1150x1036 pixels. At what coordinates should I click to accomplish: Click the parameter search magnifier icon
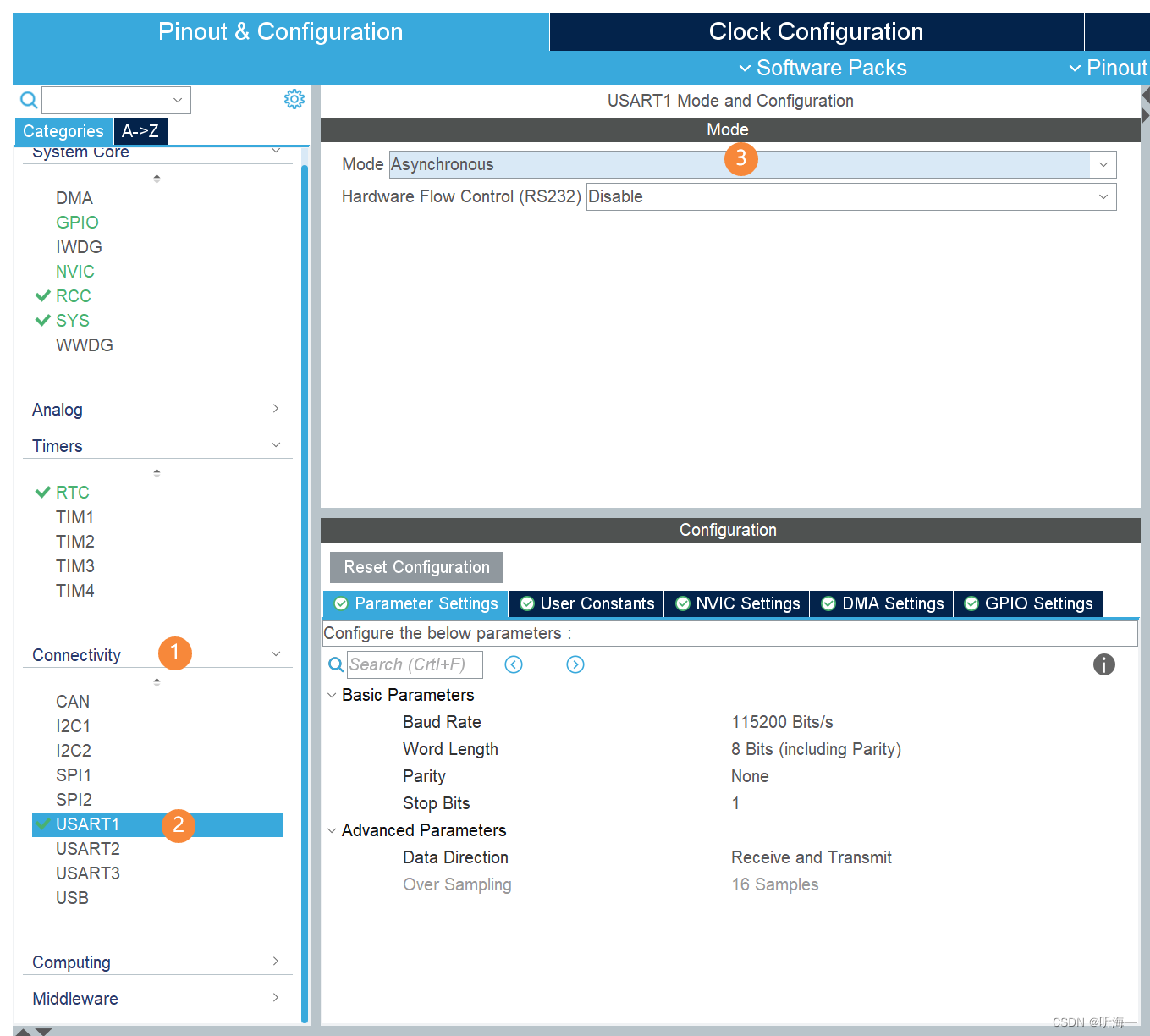pos(336,664)
